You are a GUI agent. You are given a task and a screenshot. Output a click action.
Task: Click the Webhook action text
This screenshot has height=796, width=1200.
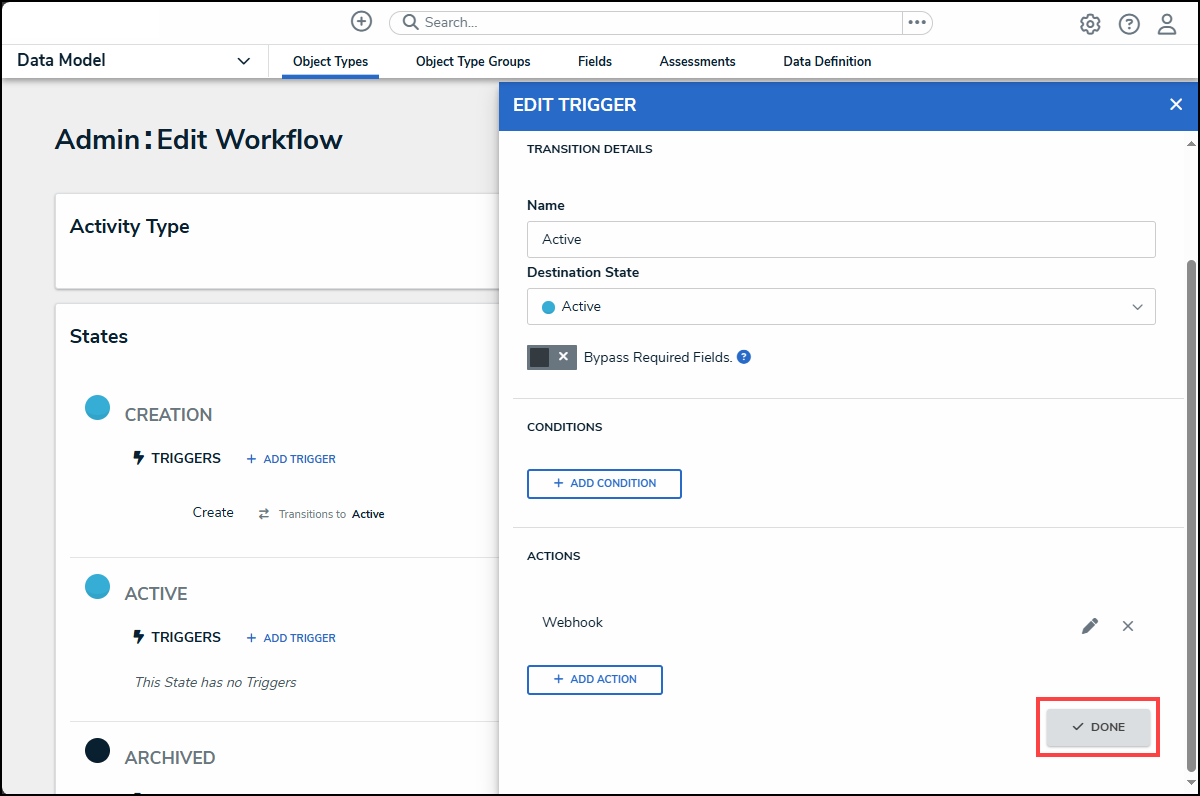point(573,622)
